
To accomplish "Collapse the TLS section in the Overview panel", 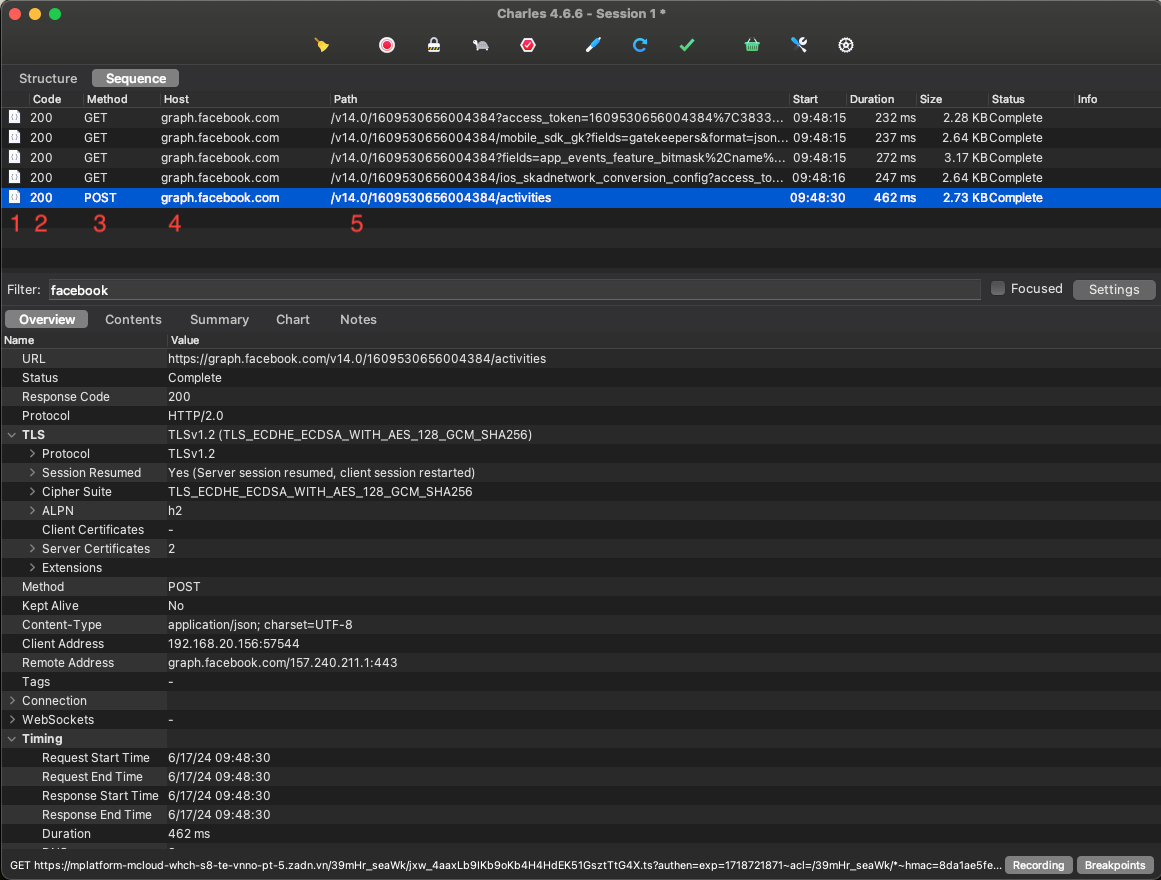I will point(11,434).
